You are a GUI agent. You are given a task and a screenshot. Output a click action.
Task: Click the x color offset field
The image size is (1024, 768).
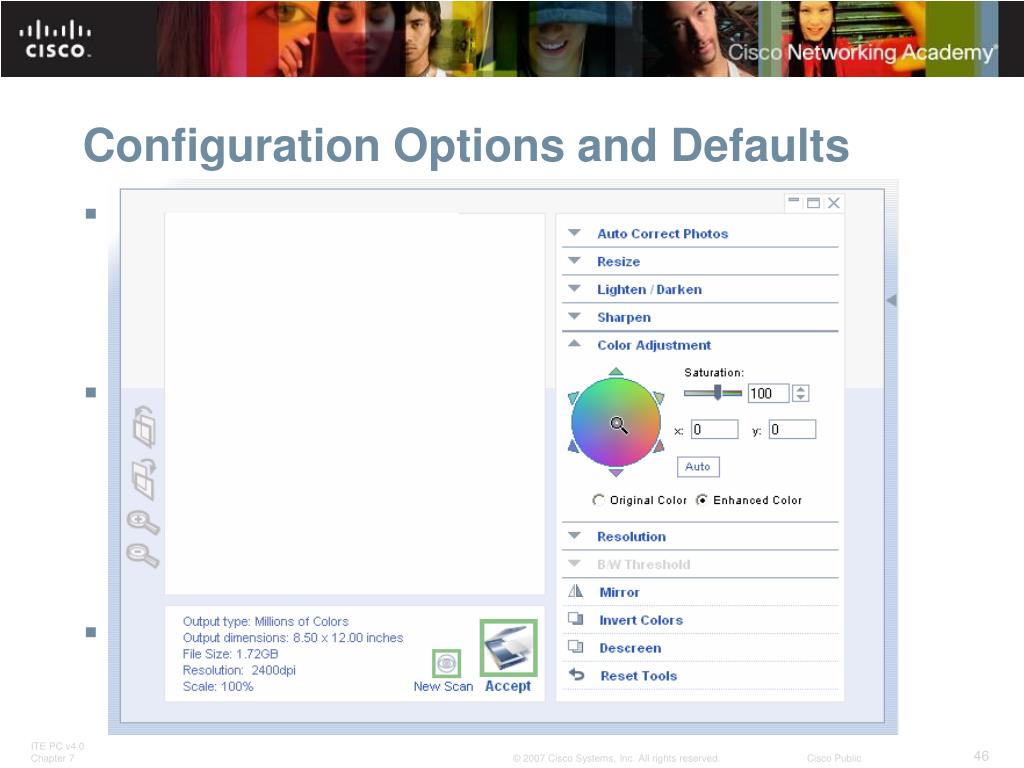point(714,430)
